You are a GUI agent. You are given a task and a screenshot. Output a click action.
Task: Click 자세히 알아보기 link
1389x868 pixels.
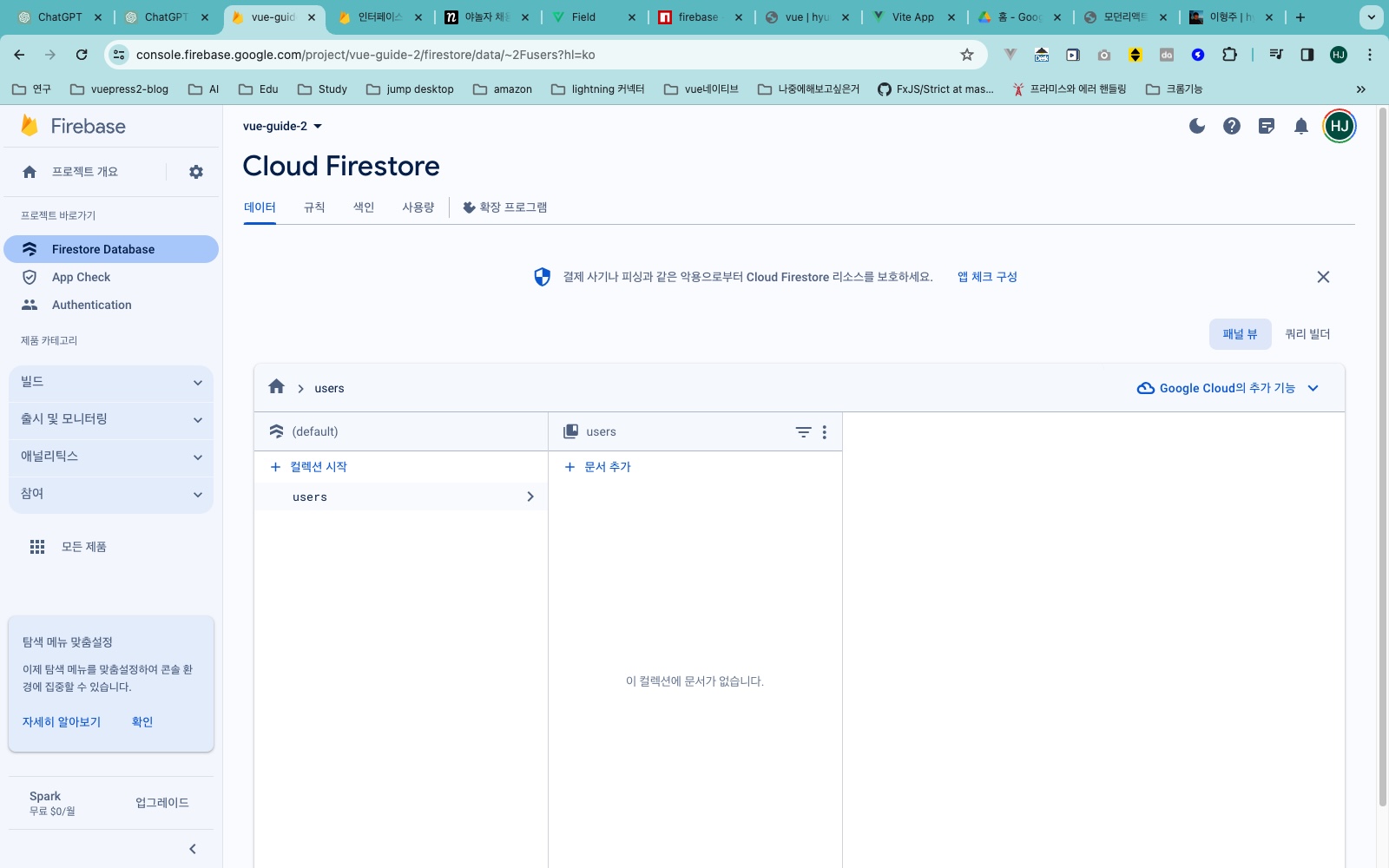click(x=62, y=722)
